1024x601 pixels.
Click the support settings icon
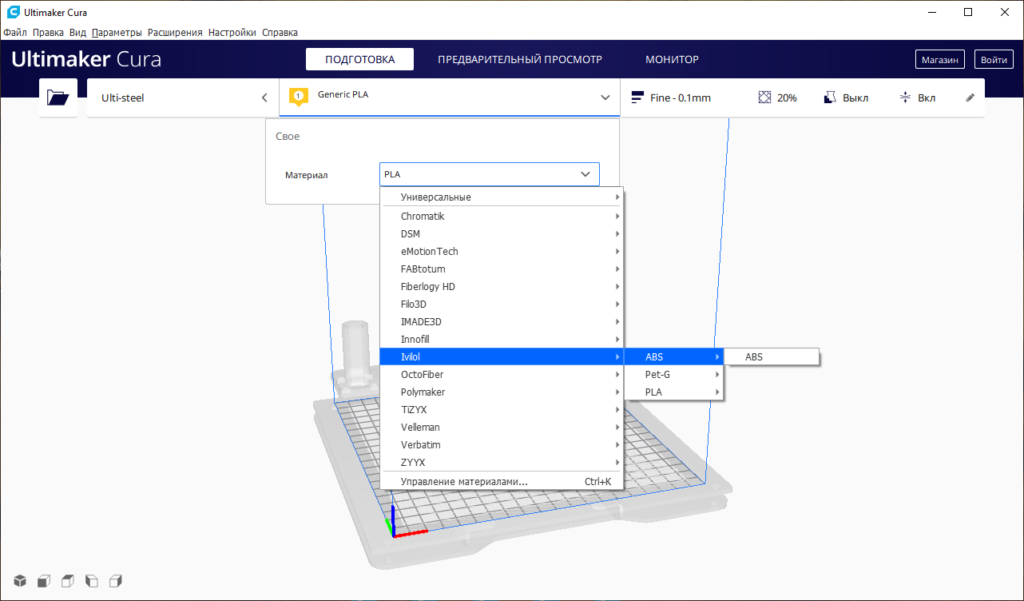(x=829, y=98)
